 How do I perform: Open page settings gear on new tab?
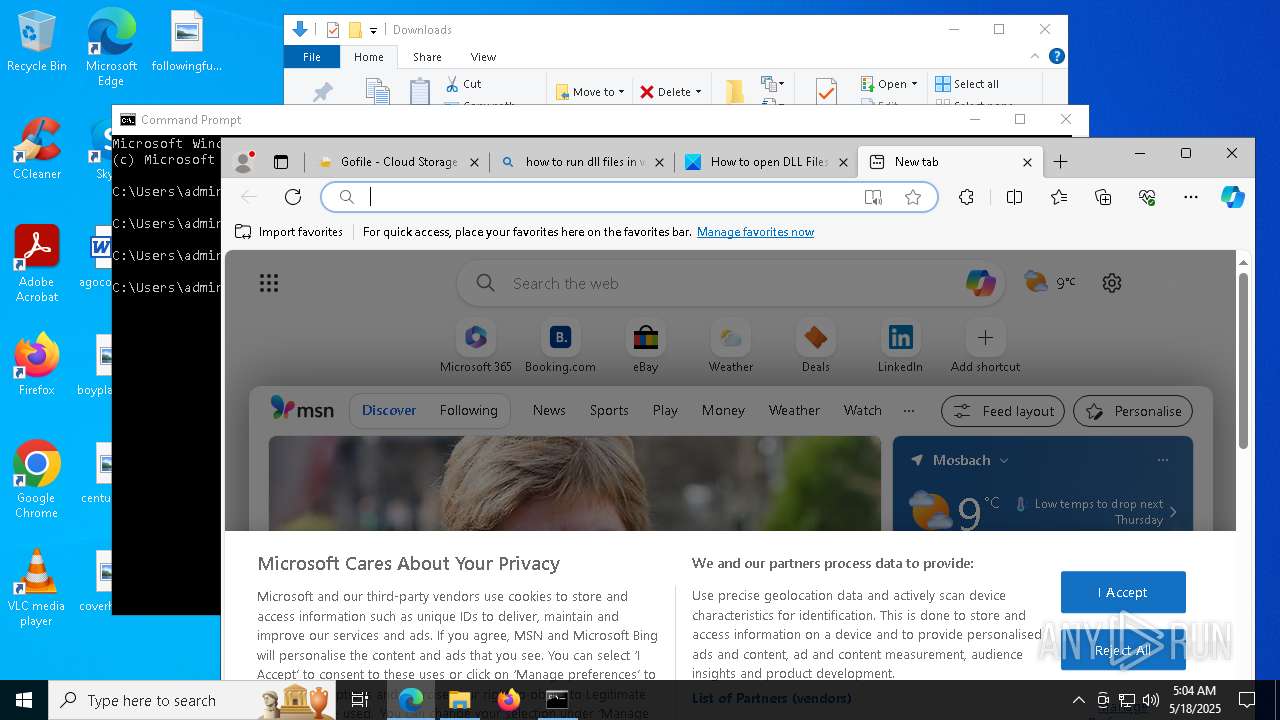point(1112,283)
